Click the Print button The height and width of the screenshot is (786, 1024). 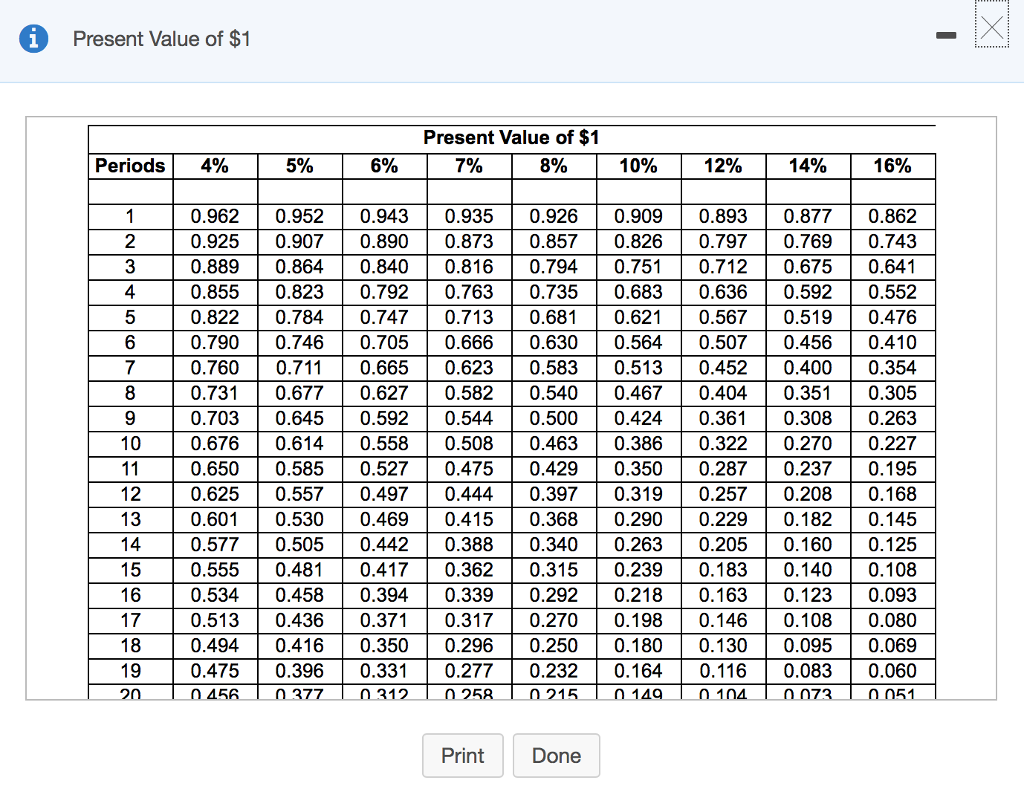(x=462, y=755)
